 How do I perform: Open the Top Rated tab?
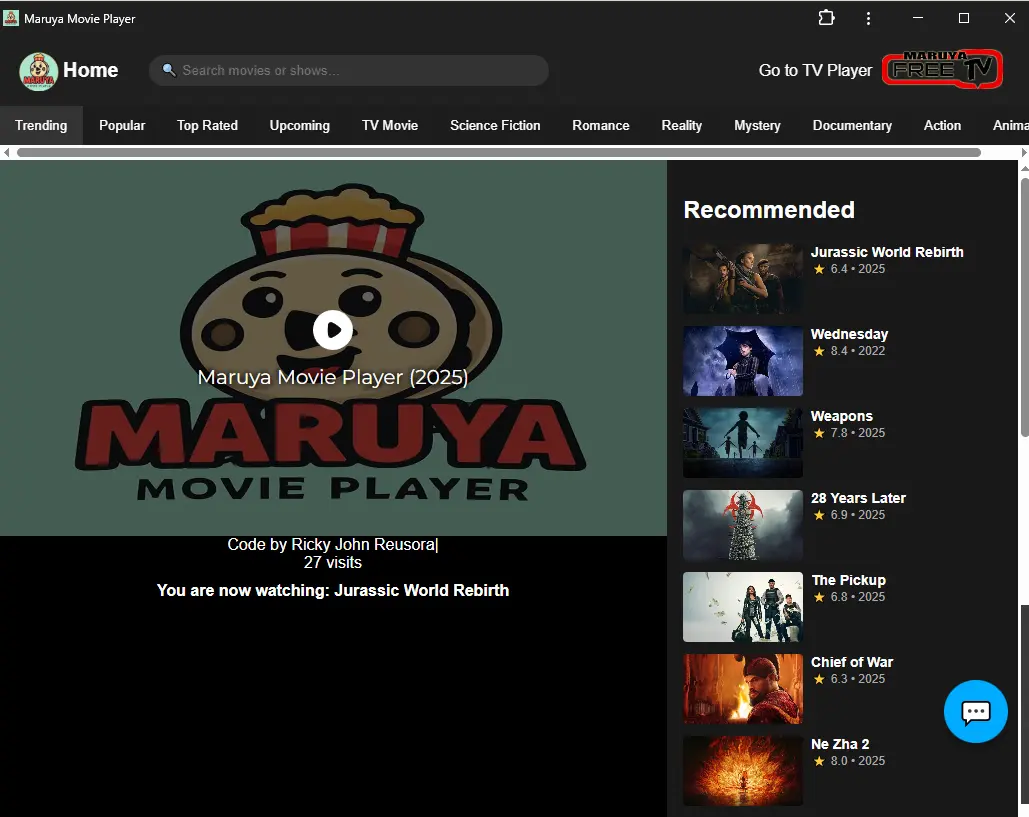point(207,125)
